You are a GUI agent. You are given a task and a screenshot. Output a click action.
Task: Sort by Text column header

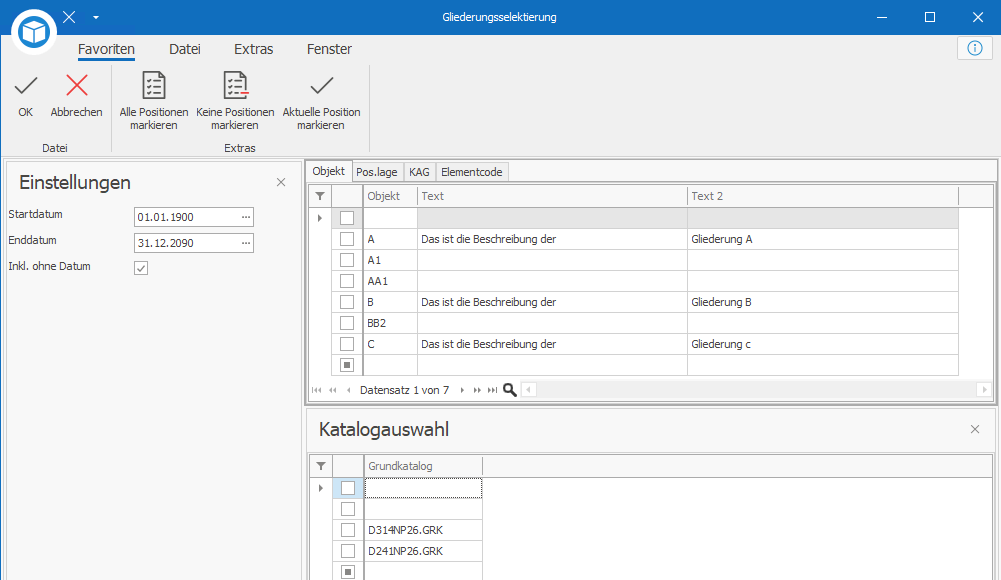tap(552, 196)
